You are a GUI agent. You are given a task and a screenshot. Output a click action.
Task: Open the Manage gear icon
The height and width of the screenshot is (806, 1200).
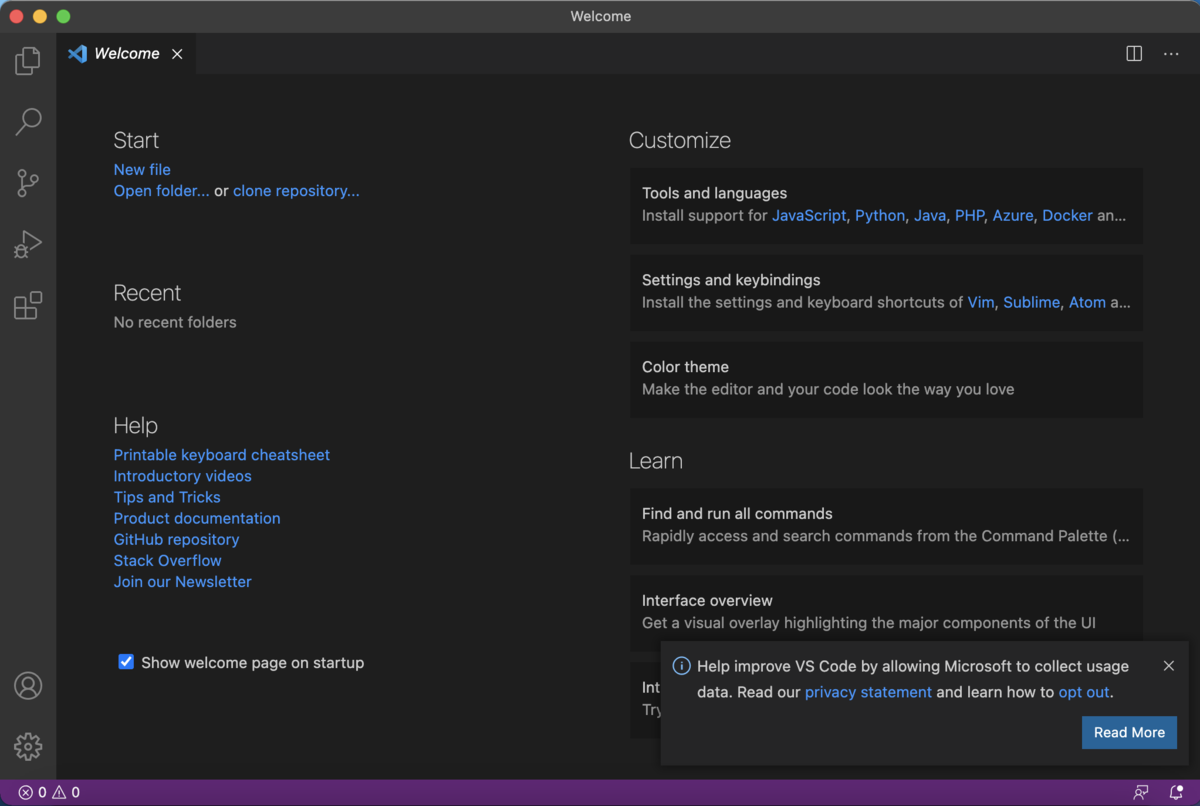coord(28,746)
